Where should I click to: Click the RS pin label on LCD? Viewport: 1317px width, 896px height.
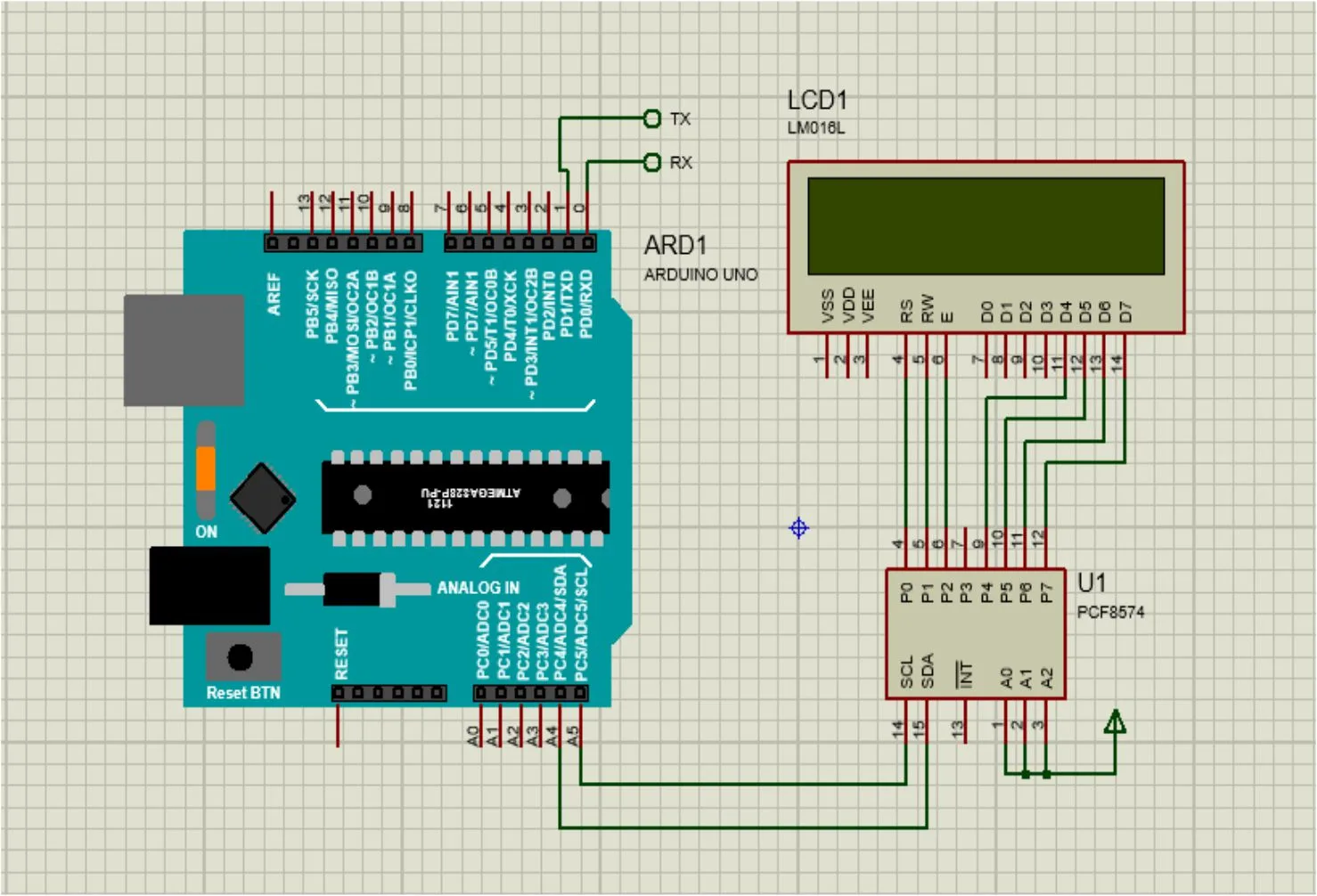[907, 312]
